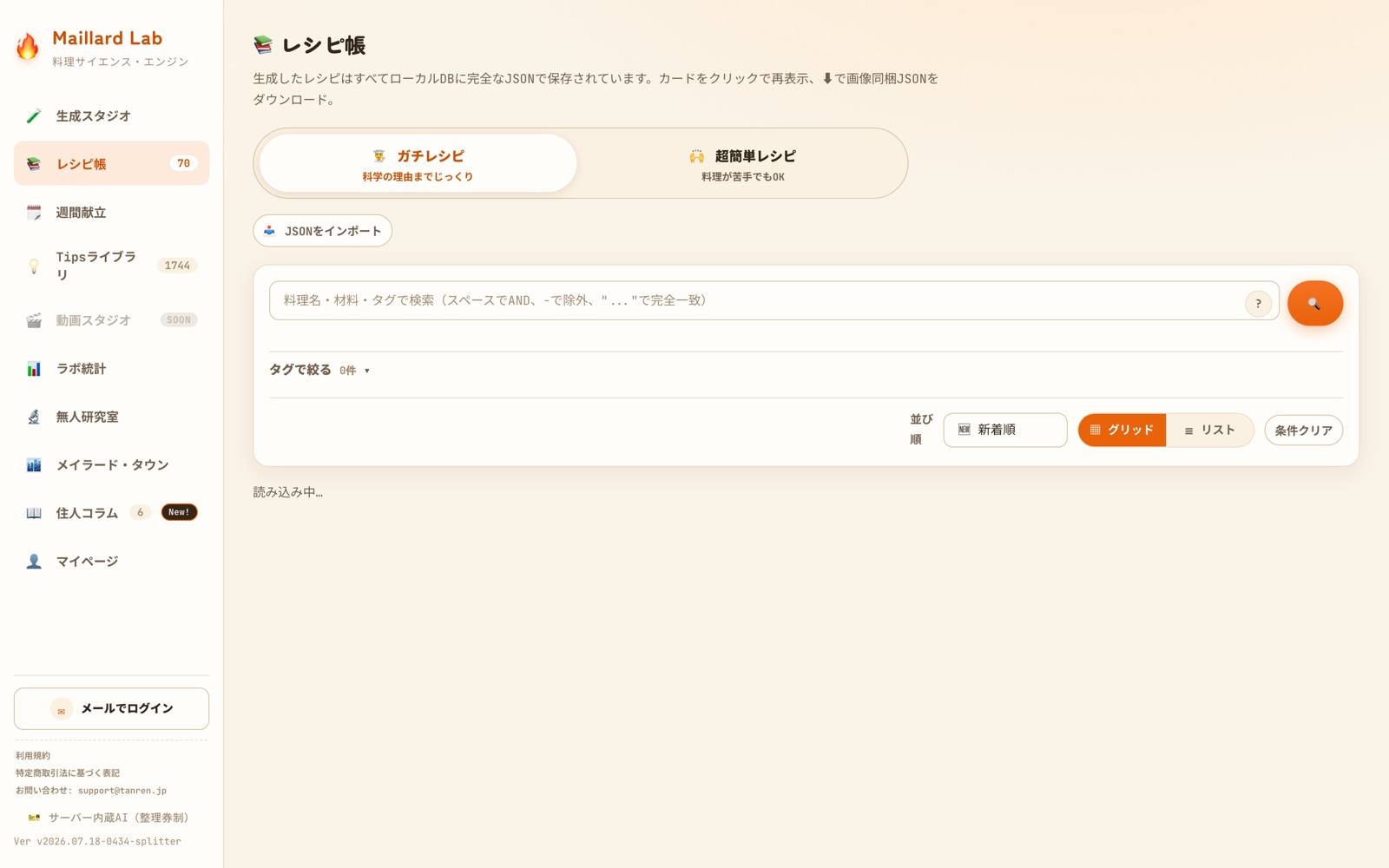This screenshot has height=868, width=1389.
Task: Click the Tipsライブラリ light bulb icon
Action: 34,266
